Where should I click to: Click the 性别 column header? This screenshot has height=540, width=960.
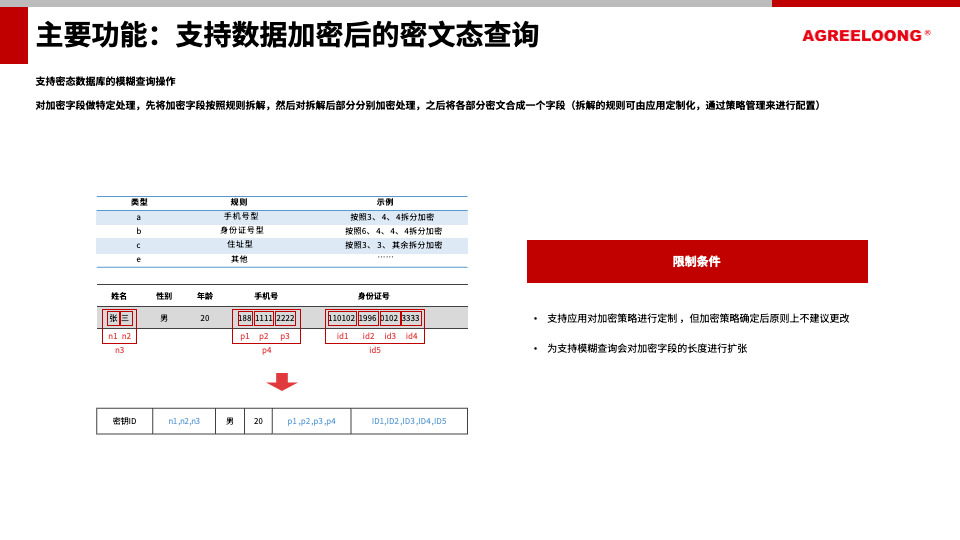click(163, 296)
